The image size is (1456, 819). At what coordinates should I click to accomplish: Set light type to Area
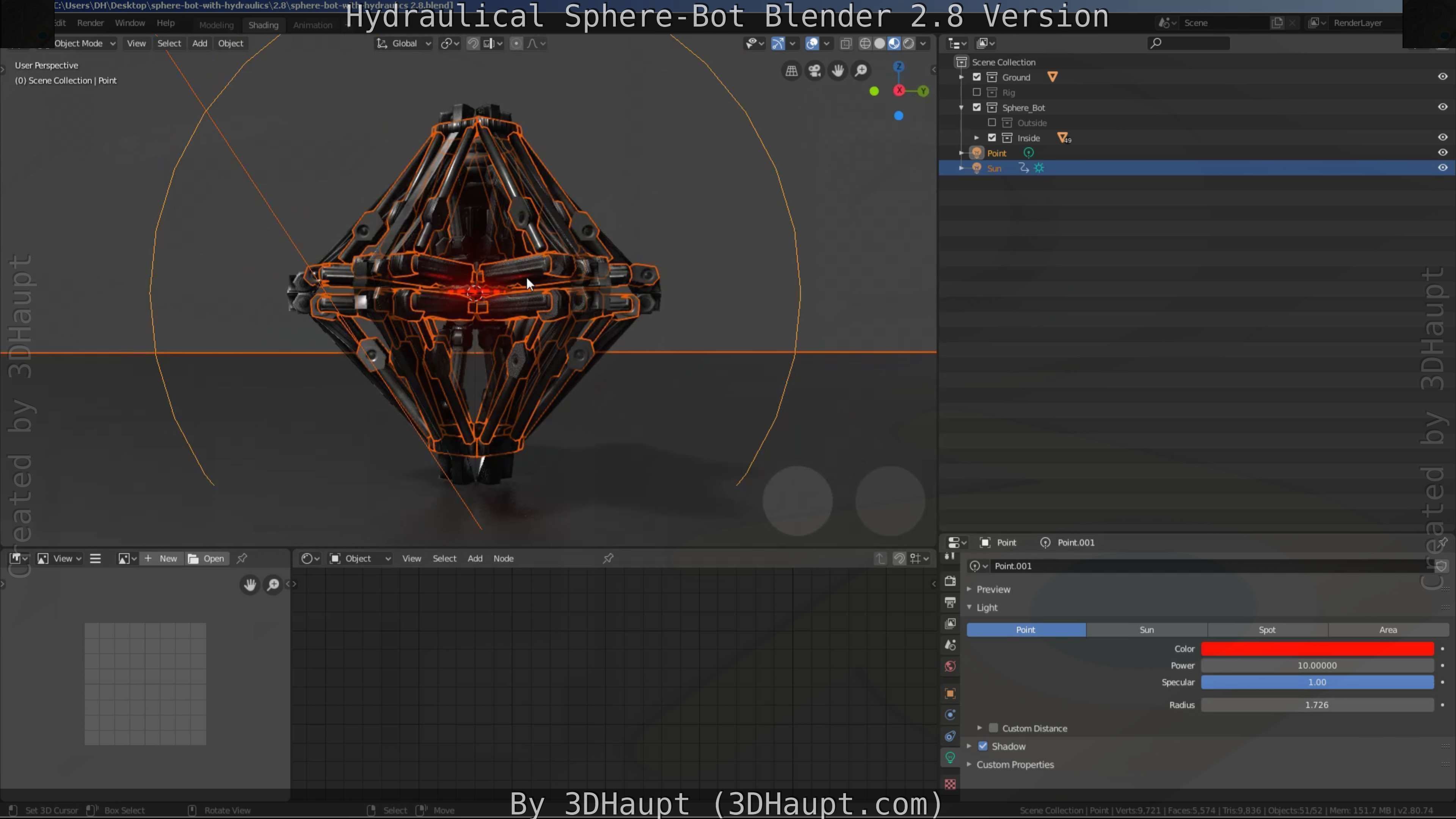[1388, 630]
